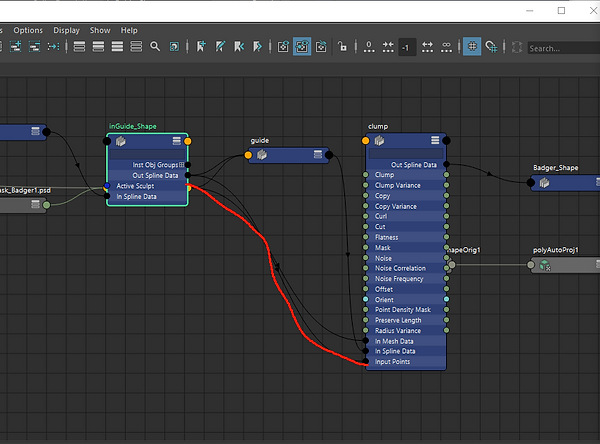Remove selected nodes from graph icon

[34, 47]
